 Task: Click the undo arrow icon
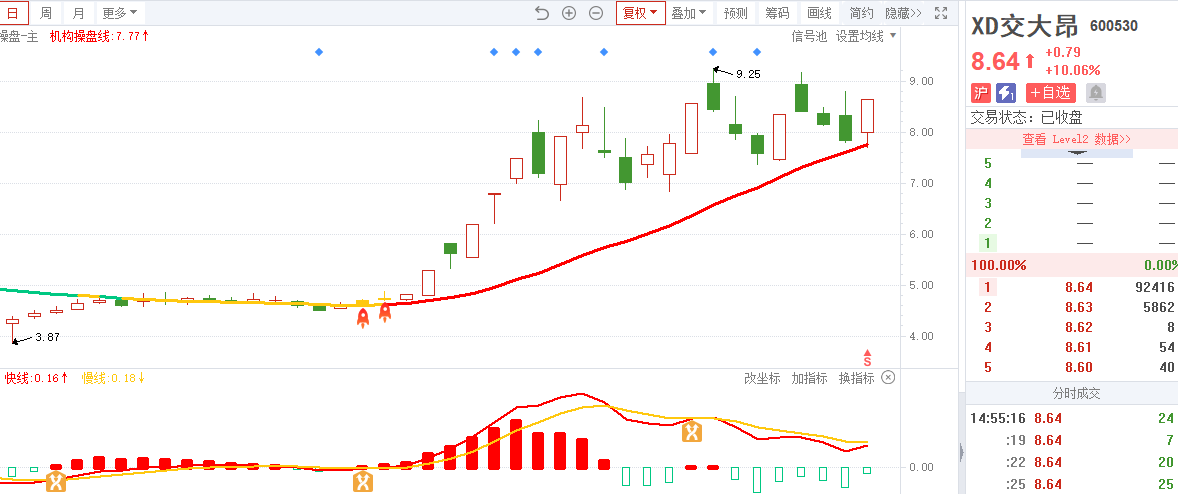(x=542, y=13)
